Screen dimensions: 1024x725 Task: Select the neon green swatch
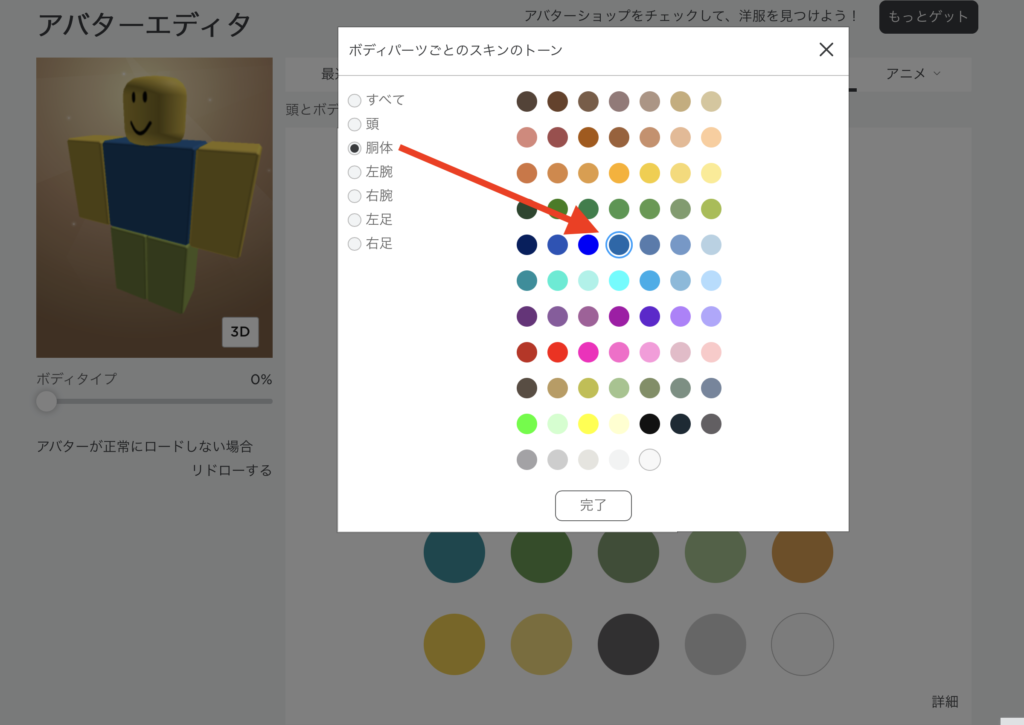[x=527, y=424]
